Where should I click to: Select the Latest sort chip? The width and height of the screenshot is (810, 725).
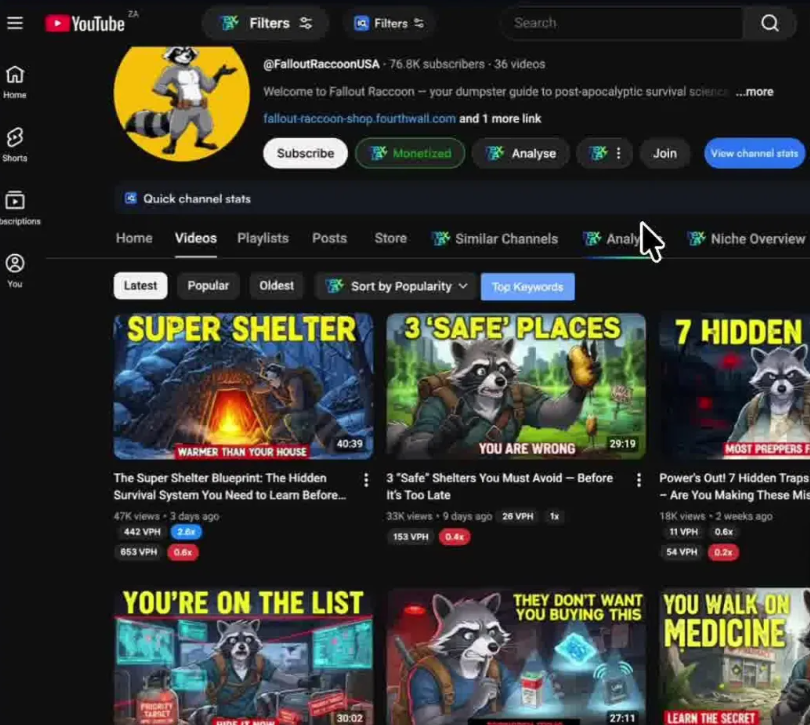(x=140, y=286)
